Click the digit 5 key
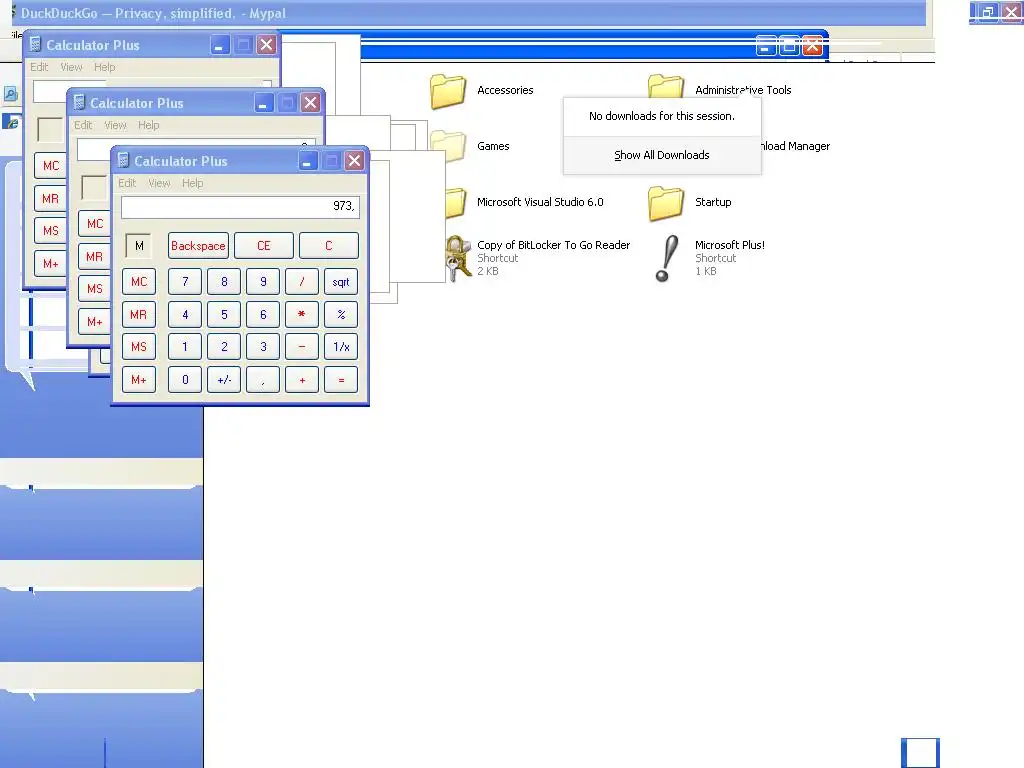Image resolution: width=1024 pixels, height=768 pixels. pos(224,314)
